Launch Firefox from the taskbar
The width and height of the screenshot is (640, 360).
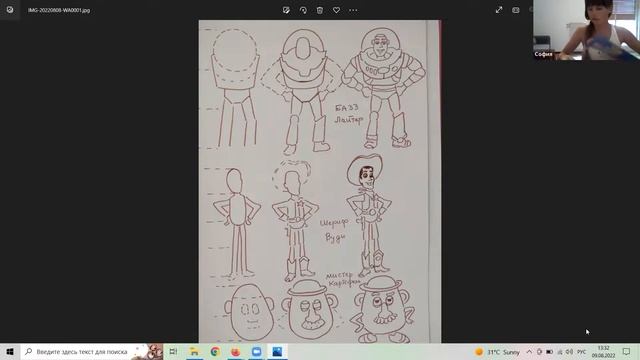(236, 351)
